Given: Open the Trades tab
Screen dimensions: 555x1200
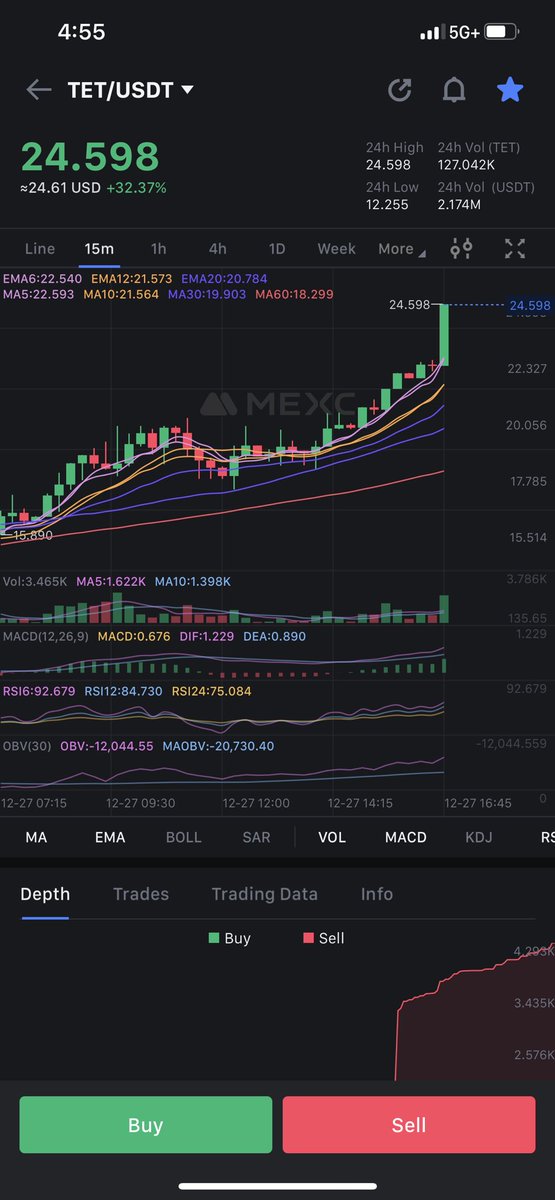Looking at the screenshot, I should [x=141, y=894].
